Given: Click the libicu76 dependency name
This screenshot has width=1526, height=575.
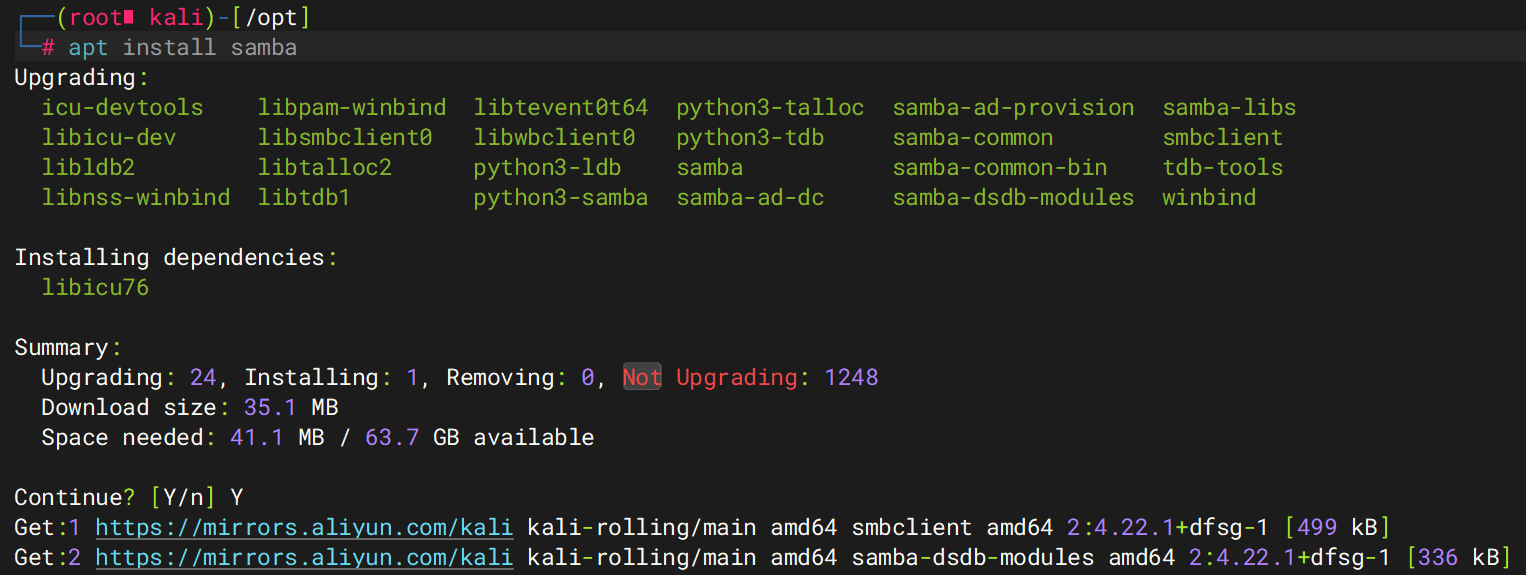Looking at the screenshot, I should pyautogui.click(x=95, y=287).
